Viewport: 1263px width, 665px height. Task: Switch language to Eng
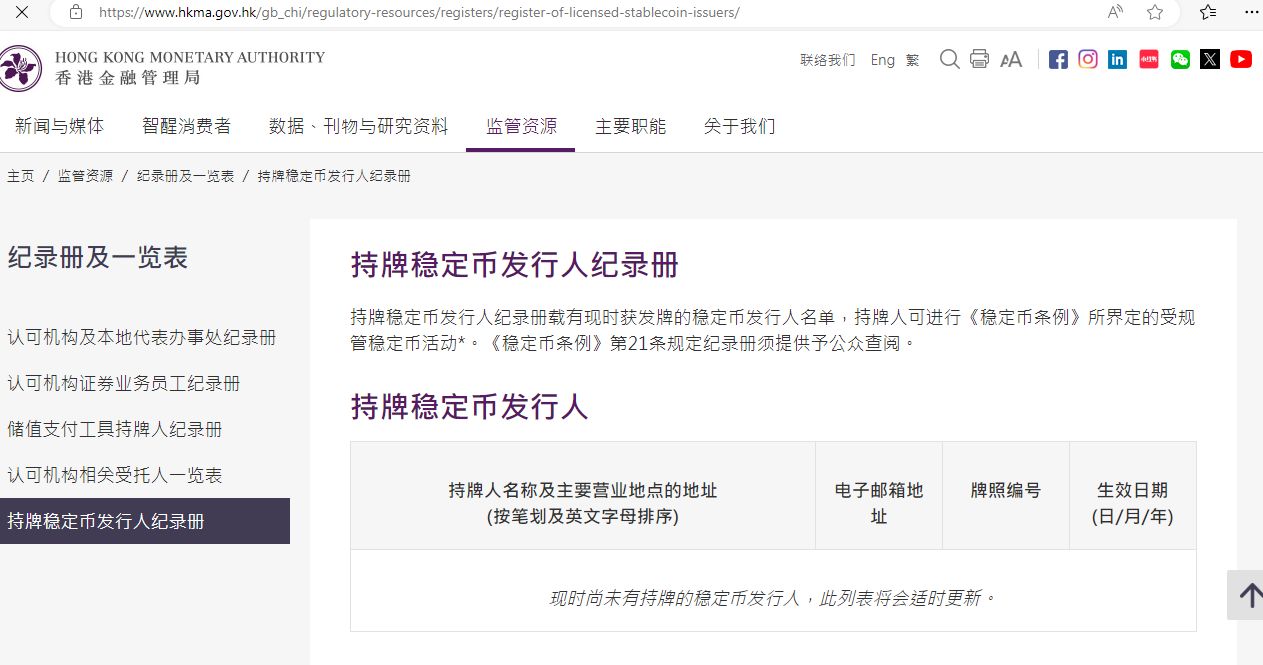point(883,60)
